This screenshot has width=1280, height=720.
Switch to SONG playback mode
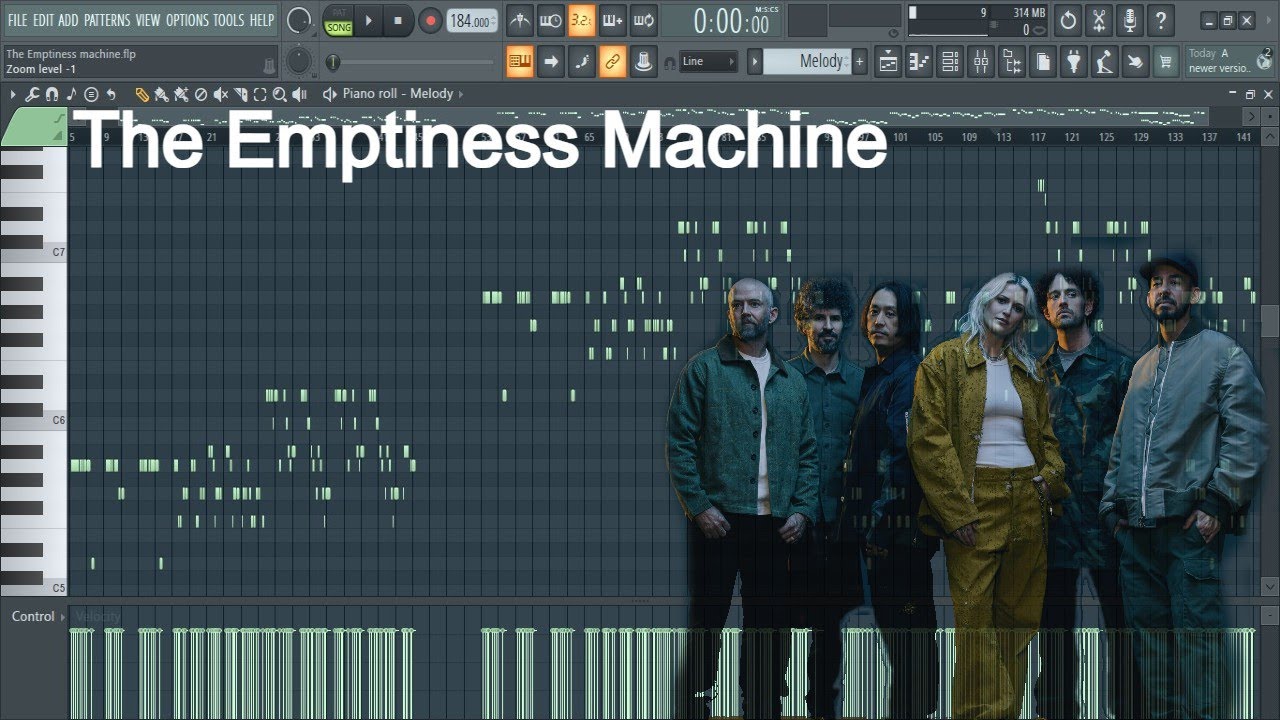pyautogui.click(x=339, y=27)
